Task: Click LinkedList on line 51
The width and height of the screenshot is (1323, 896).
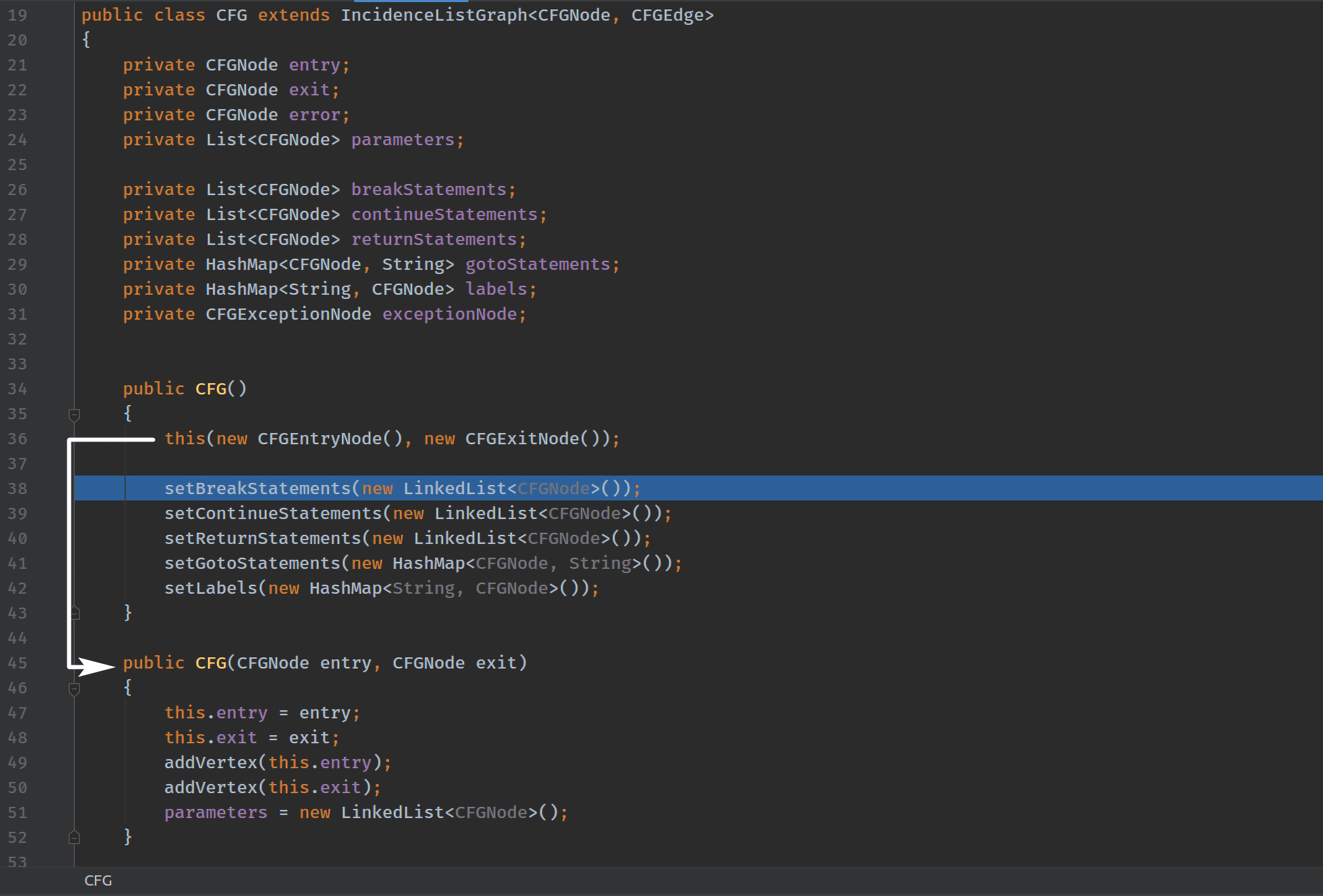Action: (392, 812)
